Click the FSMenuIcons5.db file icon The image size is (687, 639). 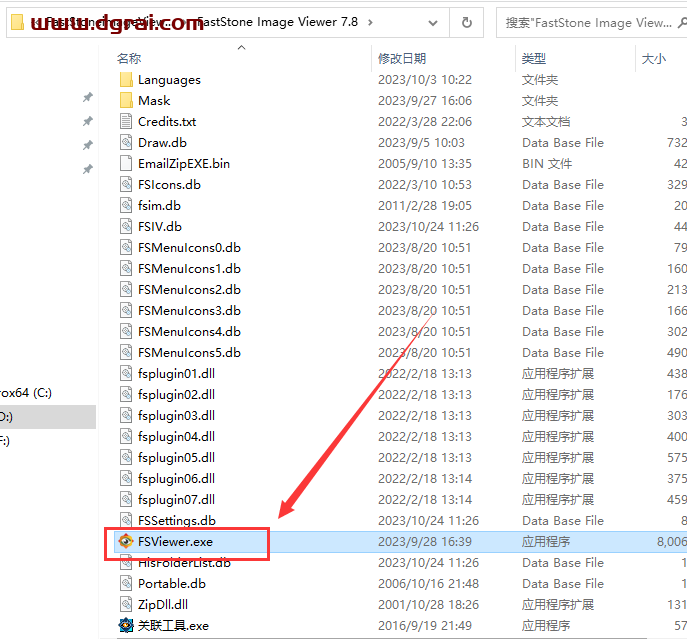[126, 353]
